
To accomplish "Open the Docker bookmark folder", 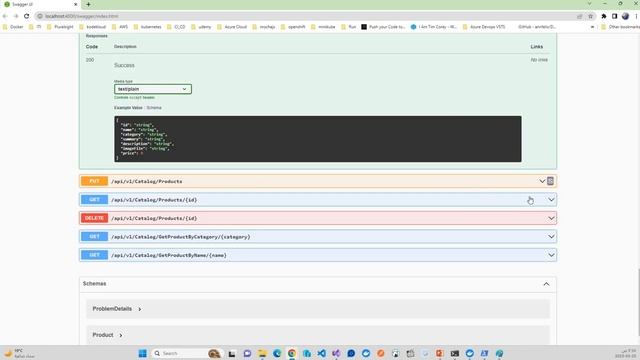I will click(13, 27).
